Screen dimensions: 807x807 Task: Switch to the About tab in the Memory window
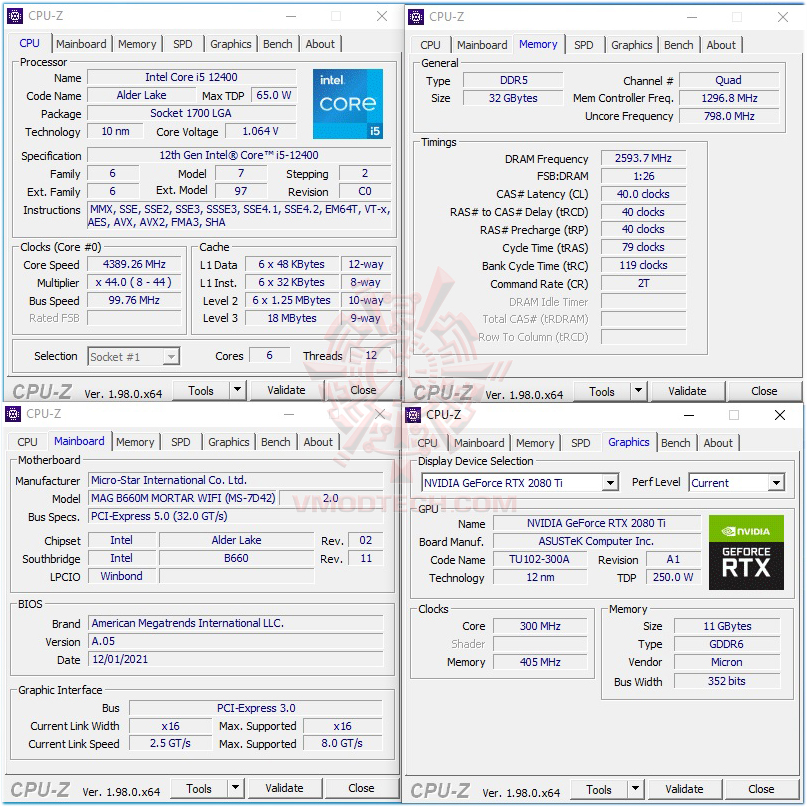pyautogui.click(x=722, y=44)
